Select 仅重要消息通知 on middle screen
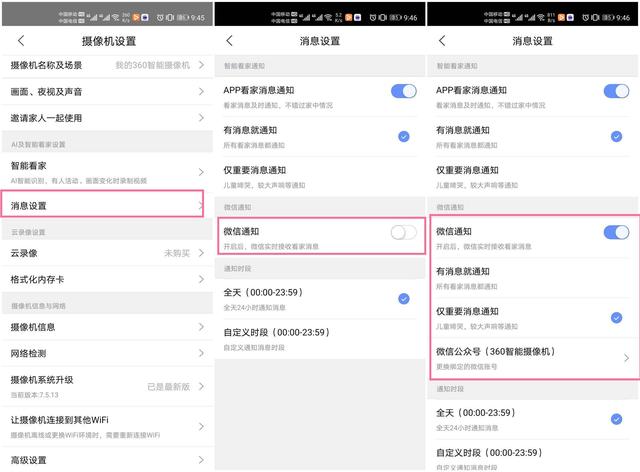 320,177
